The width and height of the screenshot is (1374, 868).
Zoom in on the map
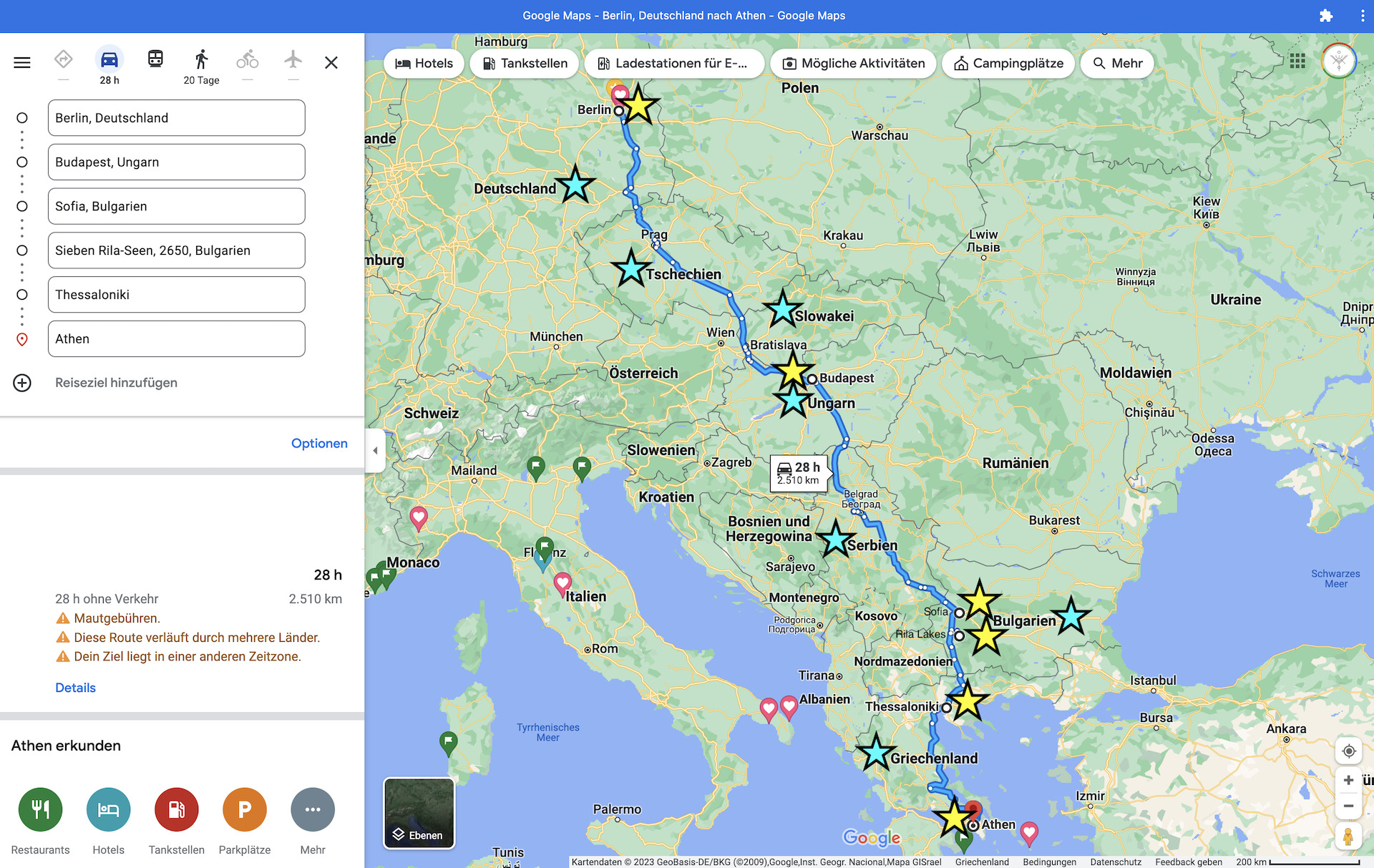pyautogui.click(x=1348, y=780)
